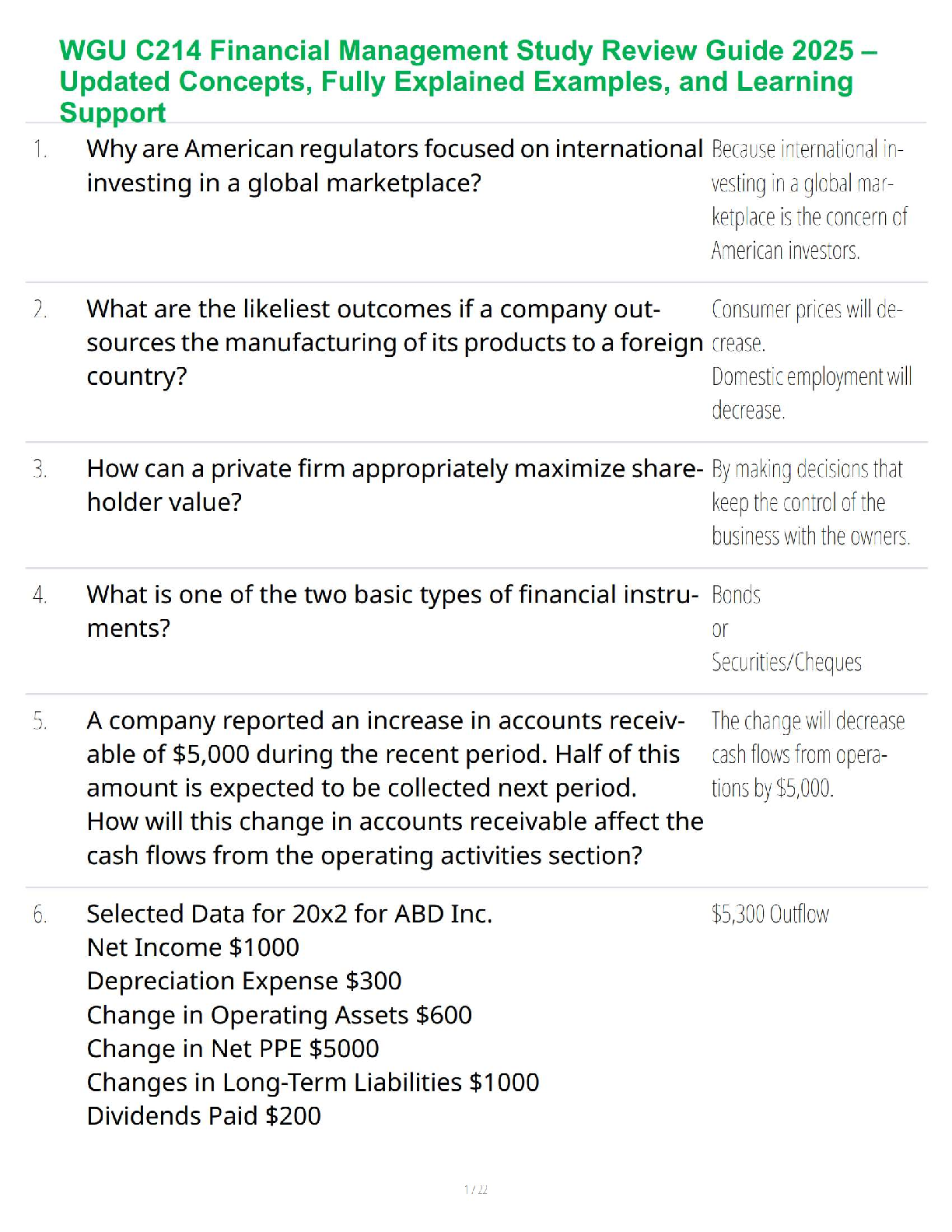Screen dimensions: 952x1232
Task: Click the 'Consumer prices will decrease' answer
Action: click(807, 325)
